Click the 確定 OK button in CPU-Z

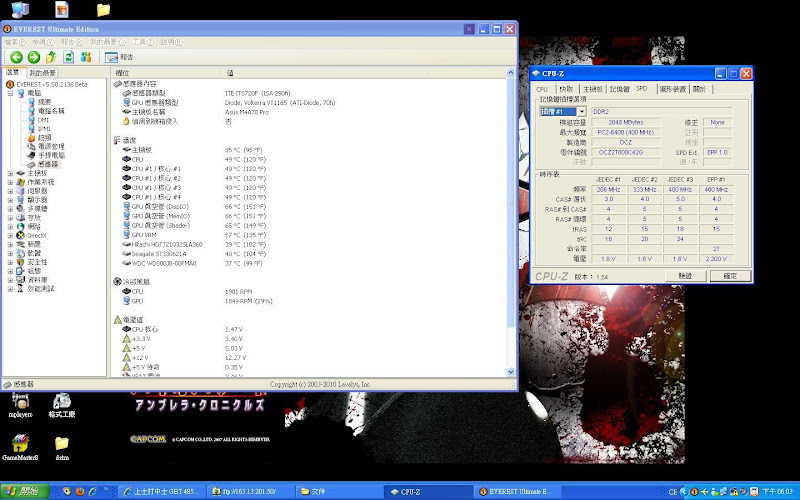coord(730,276)
